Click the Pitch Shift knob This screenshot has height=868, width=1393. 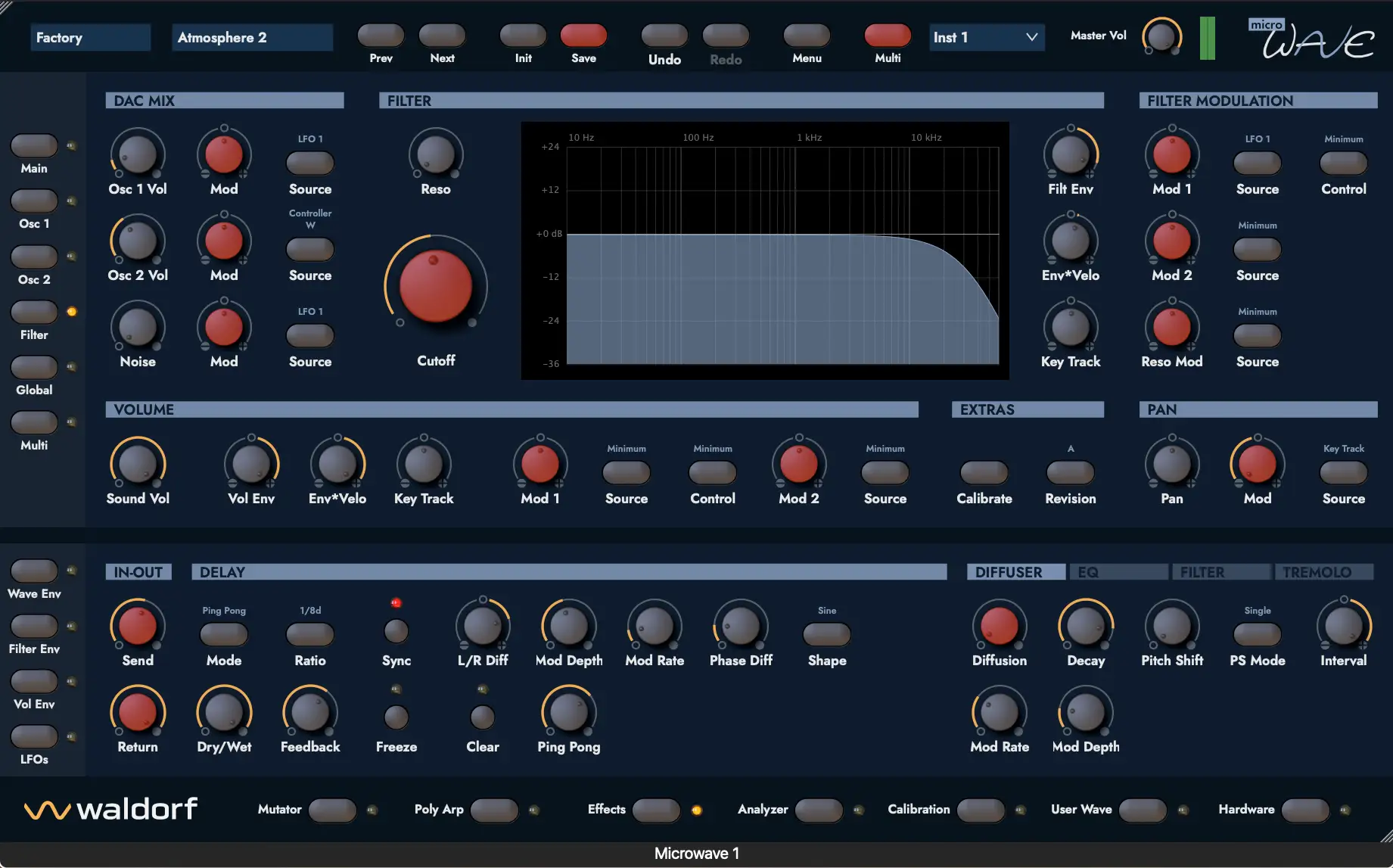[1172, 626]
